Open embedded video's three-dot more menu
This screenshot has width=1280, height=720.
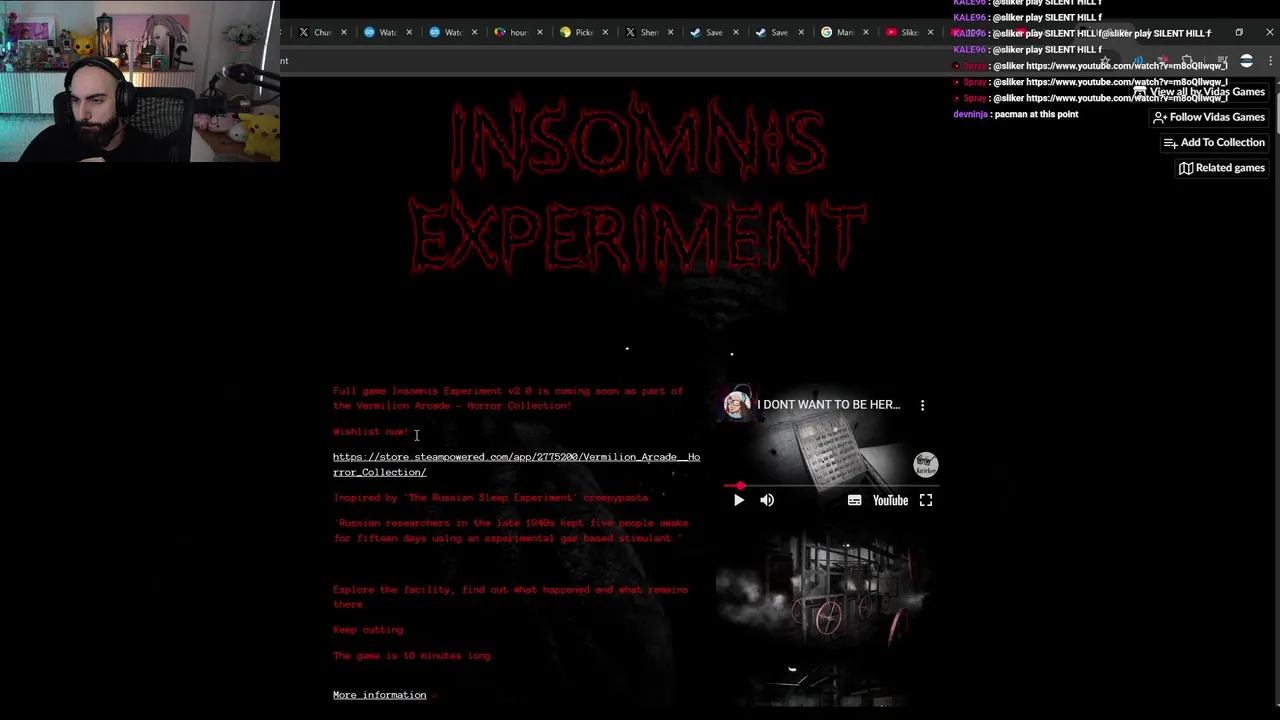pos(922,405)
